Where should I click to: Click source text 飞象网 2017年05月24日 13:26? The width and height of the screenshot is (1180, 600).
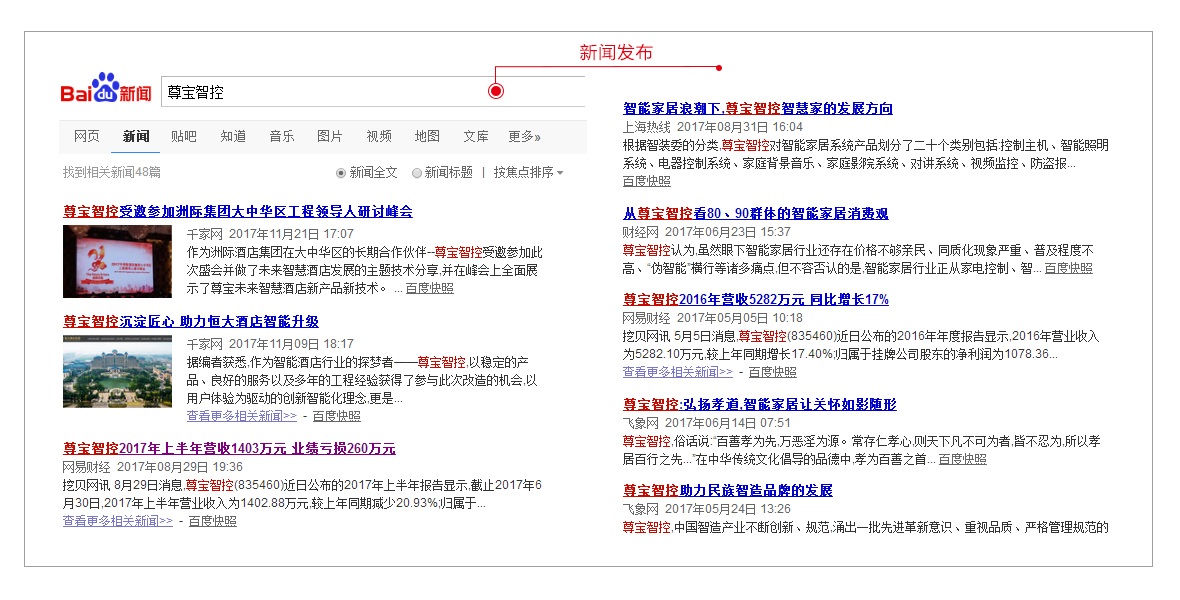click(707, 510)
